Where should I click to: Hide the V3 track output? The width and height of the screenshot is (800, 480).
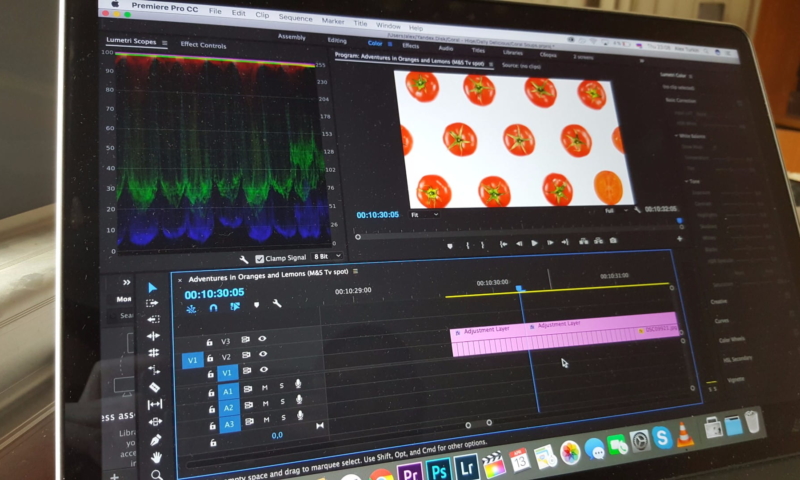pyautogui.click(x=263, y=340)
